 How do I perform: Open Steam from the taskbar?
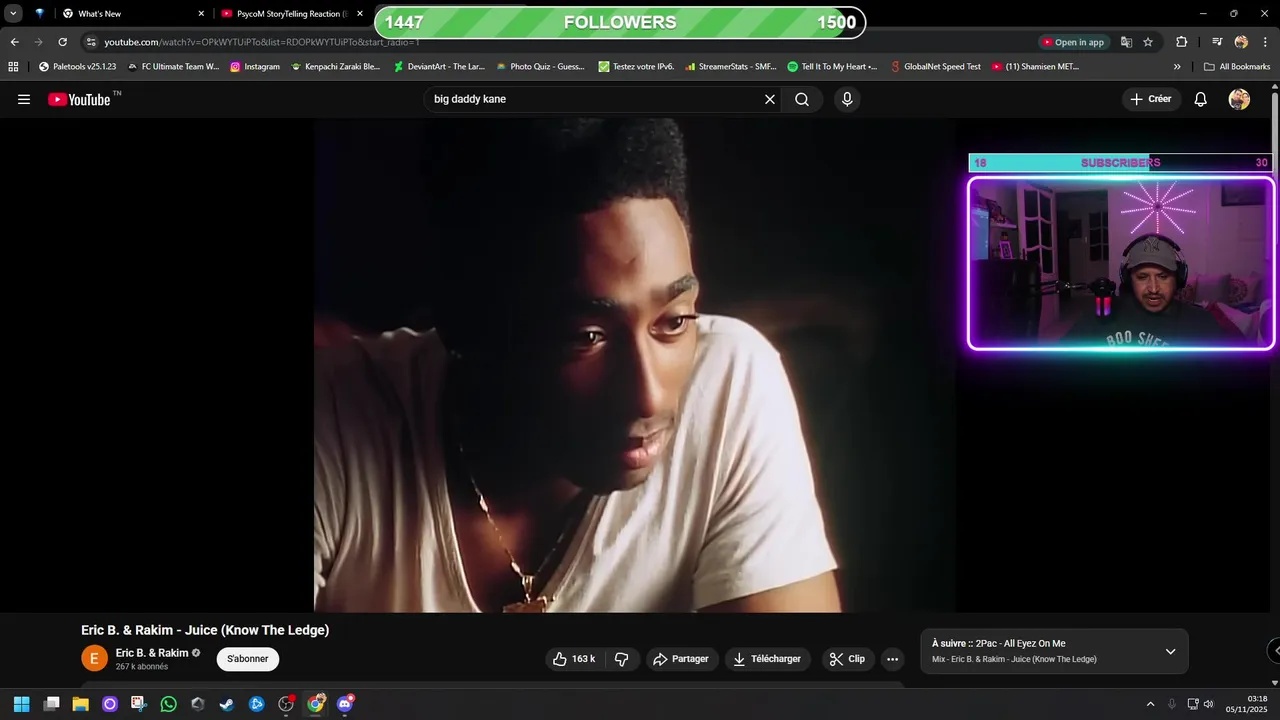pyautogui.click(x=227, y=704)
